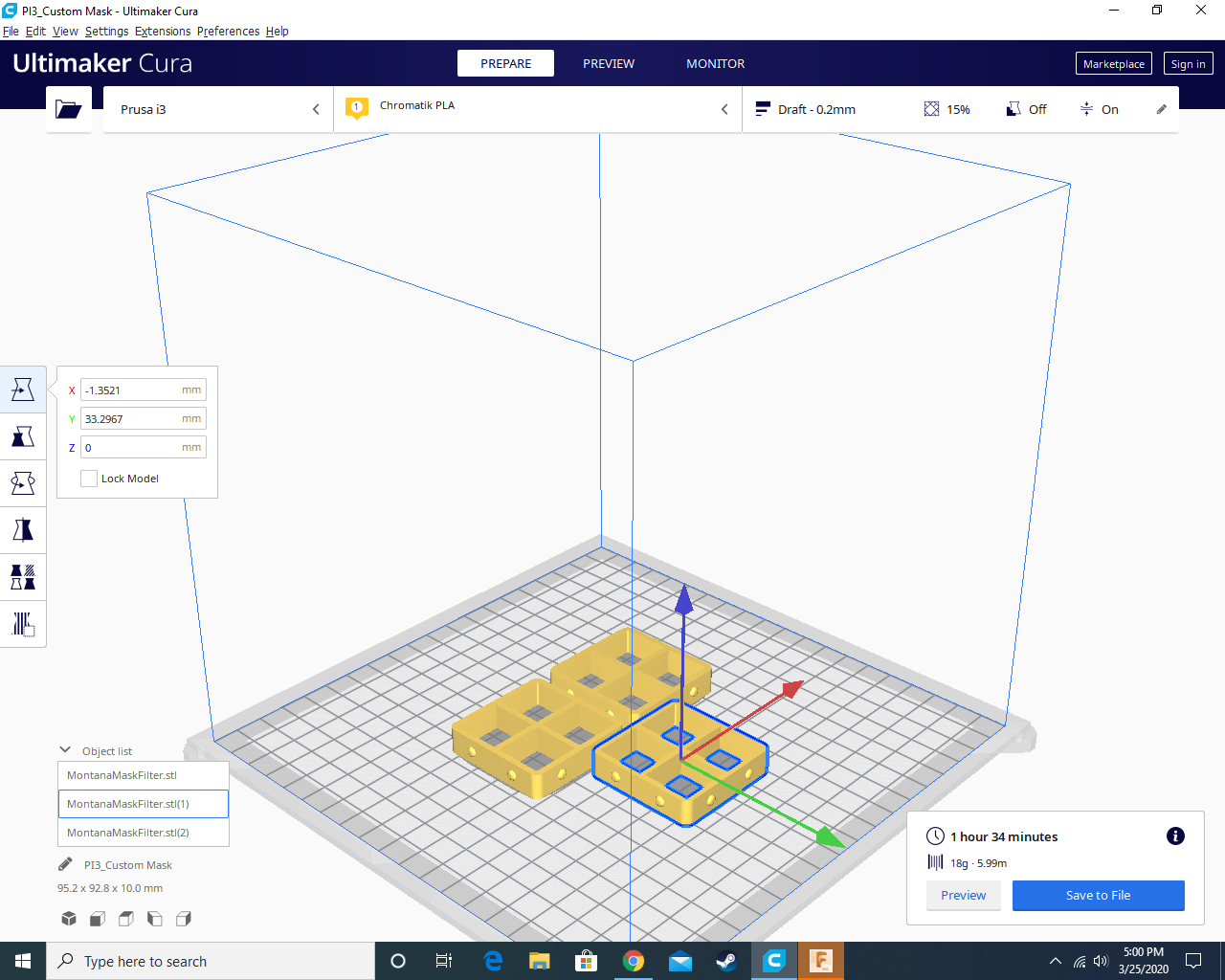Open the Draft - 0.2mm settings panel

point(960,109)
